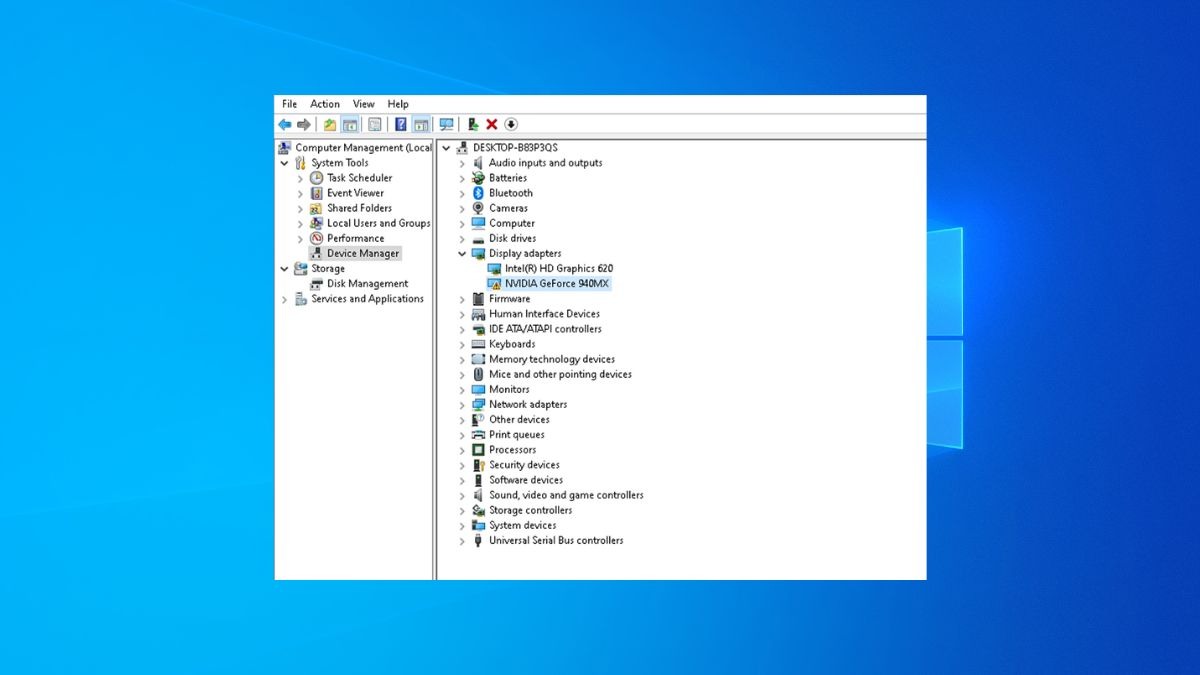Viewport: 1200px width, 675px height.
Task: Click the Properties toolbar icon
Action: tap(375, 124)
